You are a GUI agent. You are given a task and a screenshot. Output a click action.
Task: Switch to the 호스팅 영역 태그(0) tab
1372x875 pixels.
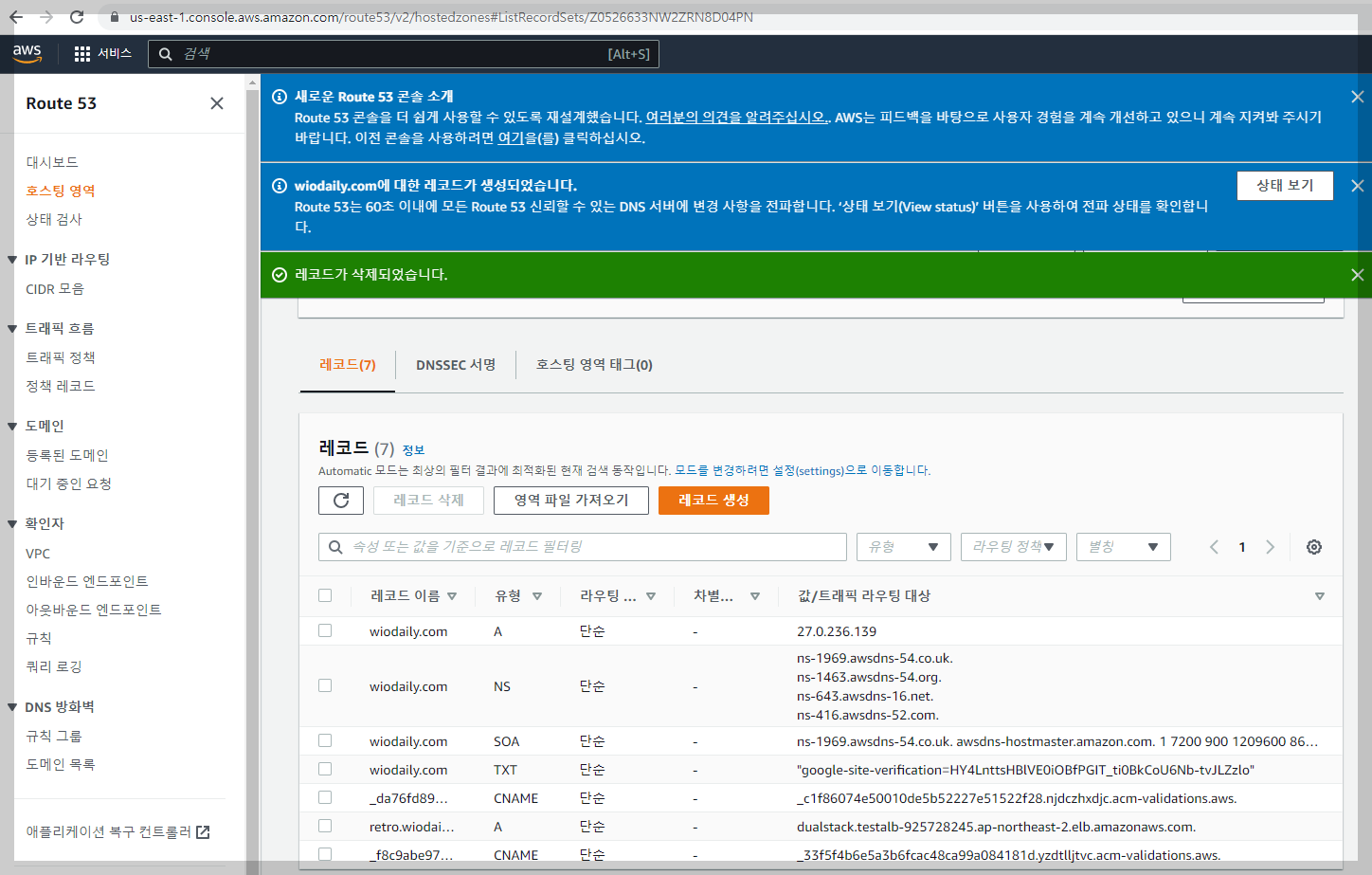click(594, 365)
